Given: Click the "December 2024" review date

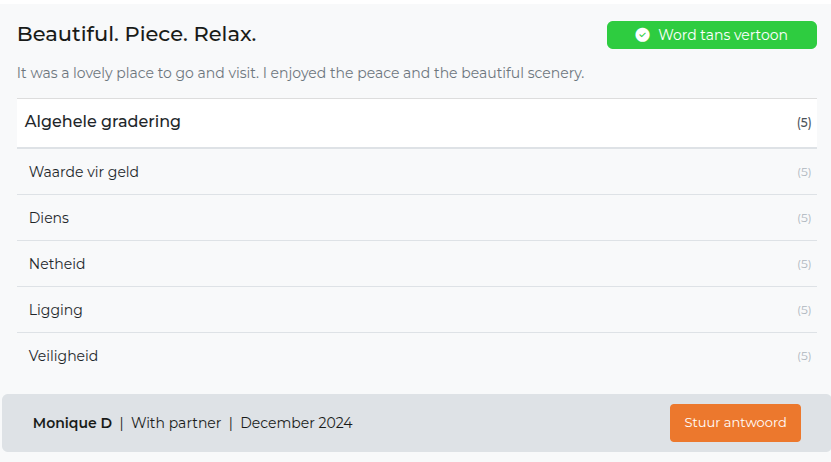Looking at the screenshot, I should [296, 423].
